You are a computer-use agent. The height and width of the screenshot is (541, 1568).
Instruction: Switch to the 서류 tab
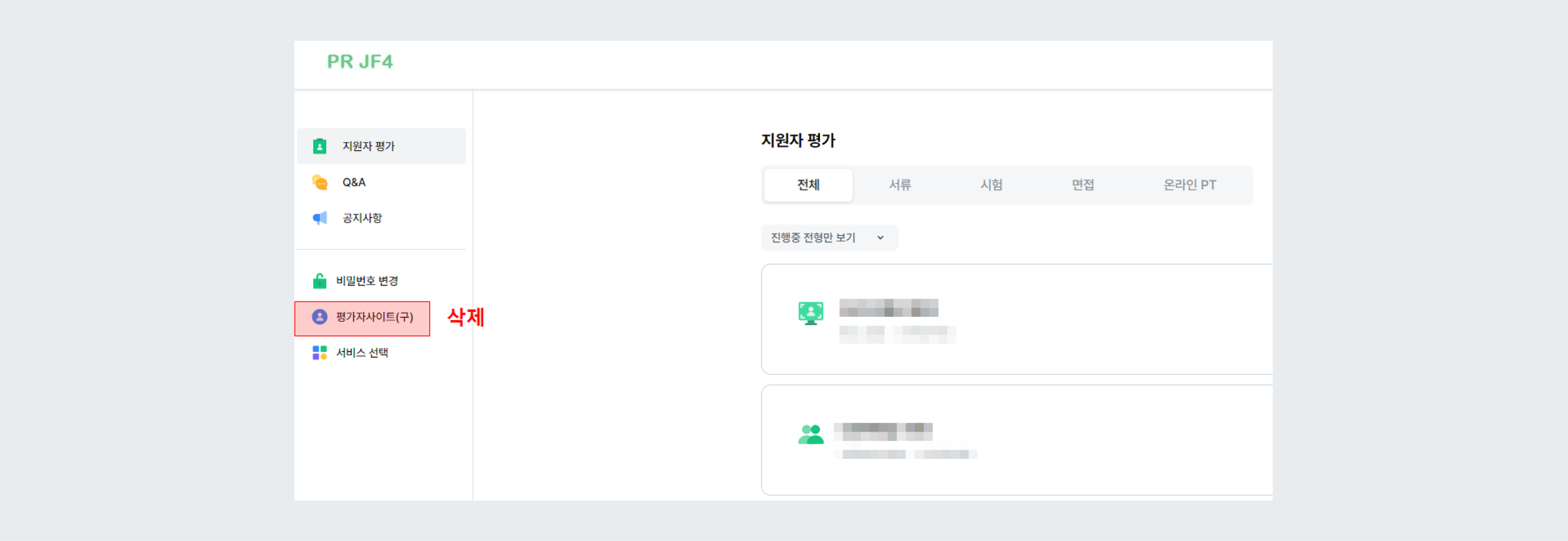click(900, 184)
